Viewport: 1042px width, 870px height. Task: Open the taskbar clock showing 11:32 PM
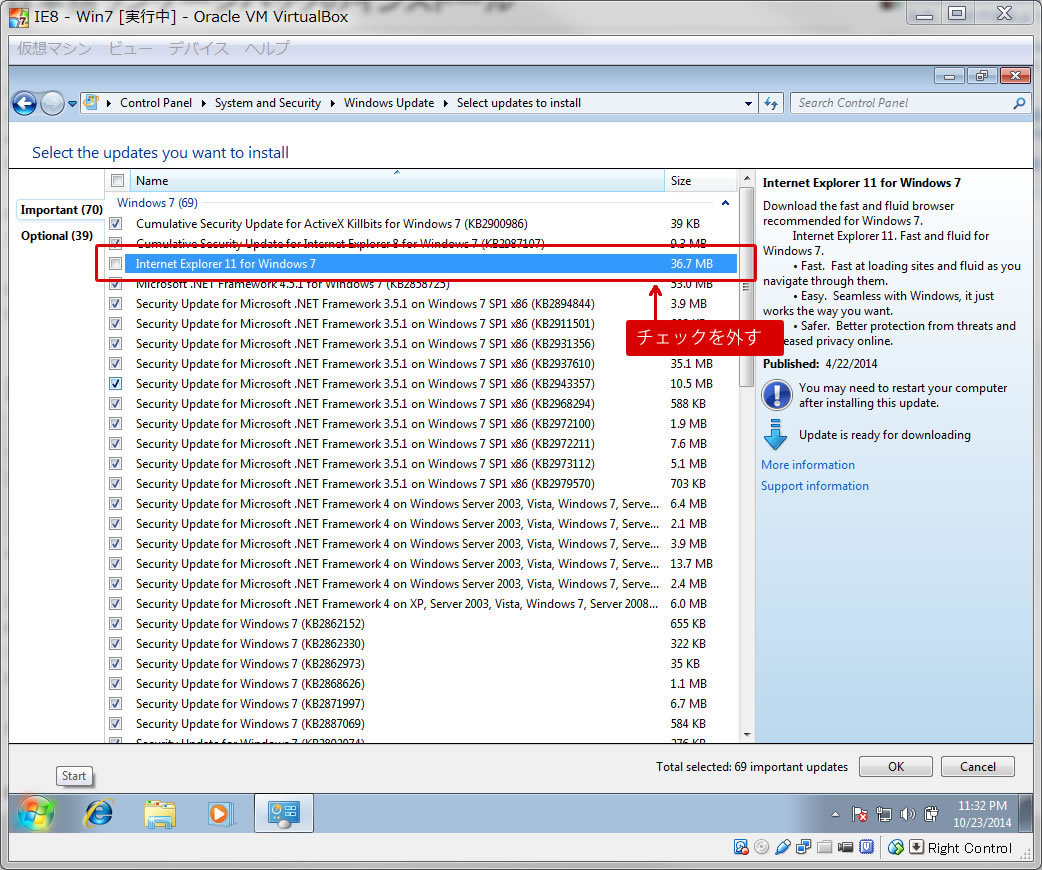[x=982, y=814]
